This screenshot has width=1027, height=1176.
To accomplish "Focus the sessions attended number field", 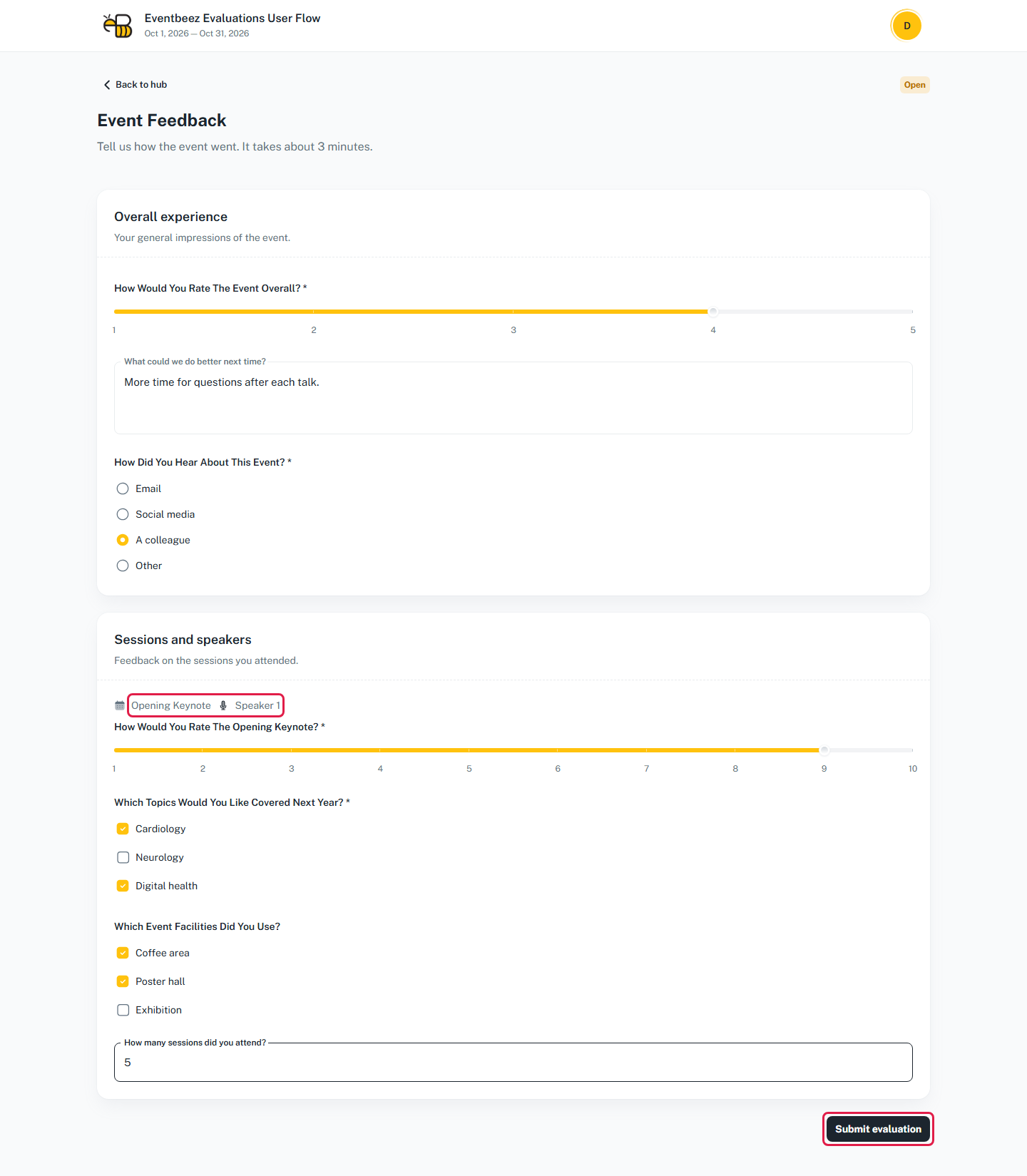I will point(513,1063).
